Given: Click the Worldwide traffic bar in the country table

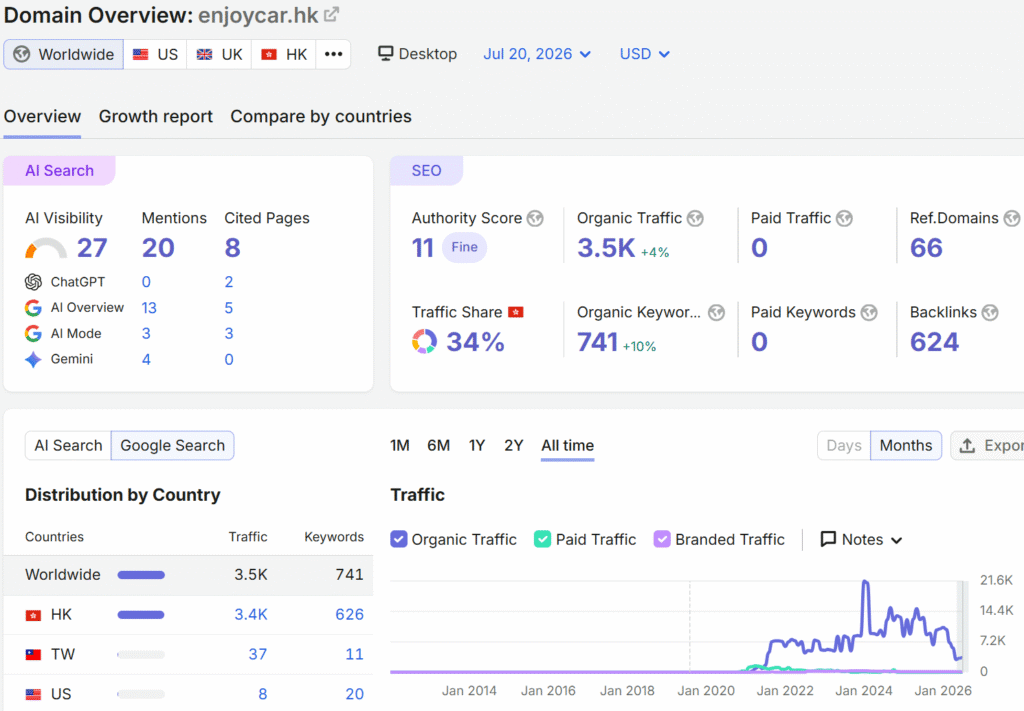Looking at the screenshot, I should click(x=141, y=575).
